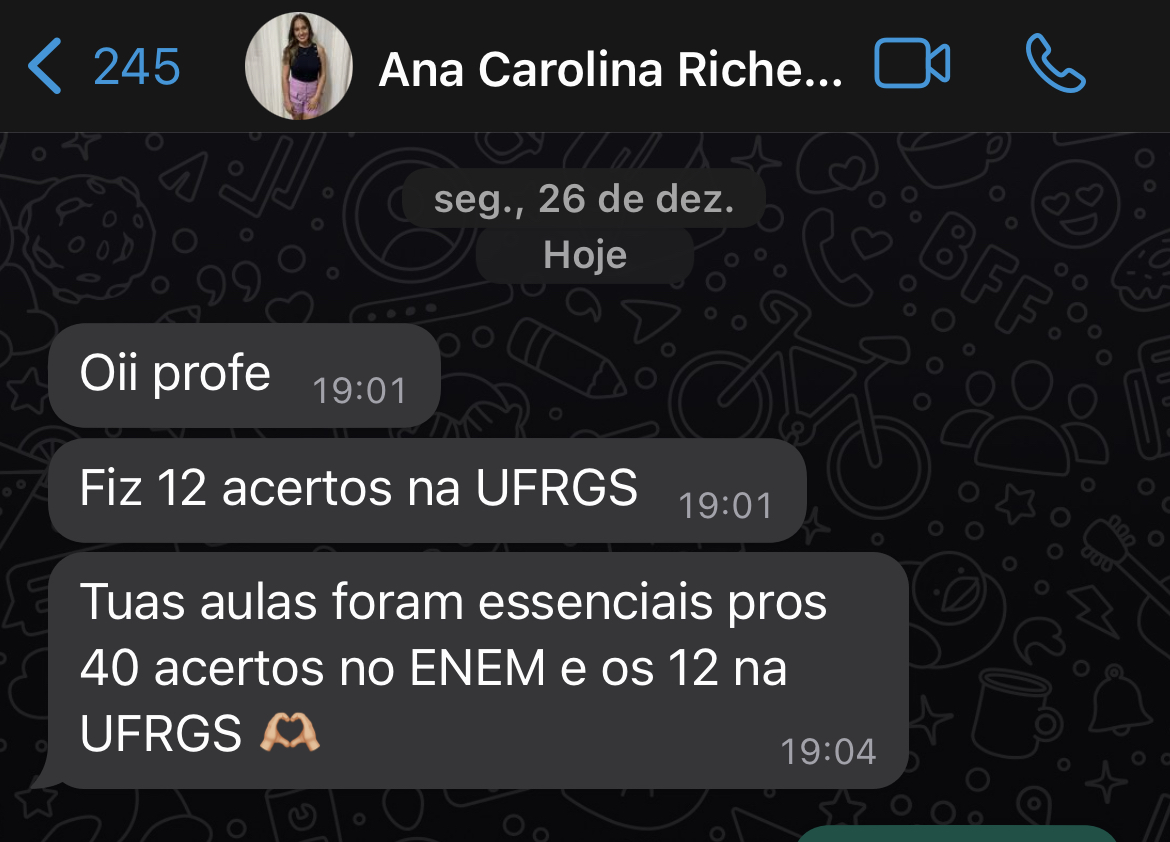Tap the 19:01 timestamp beside 'Oii profe'
Viewport: 1170px width, 842px height.
tap(360, 390)
